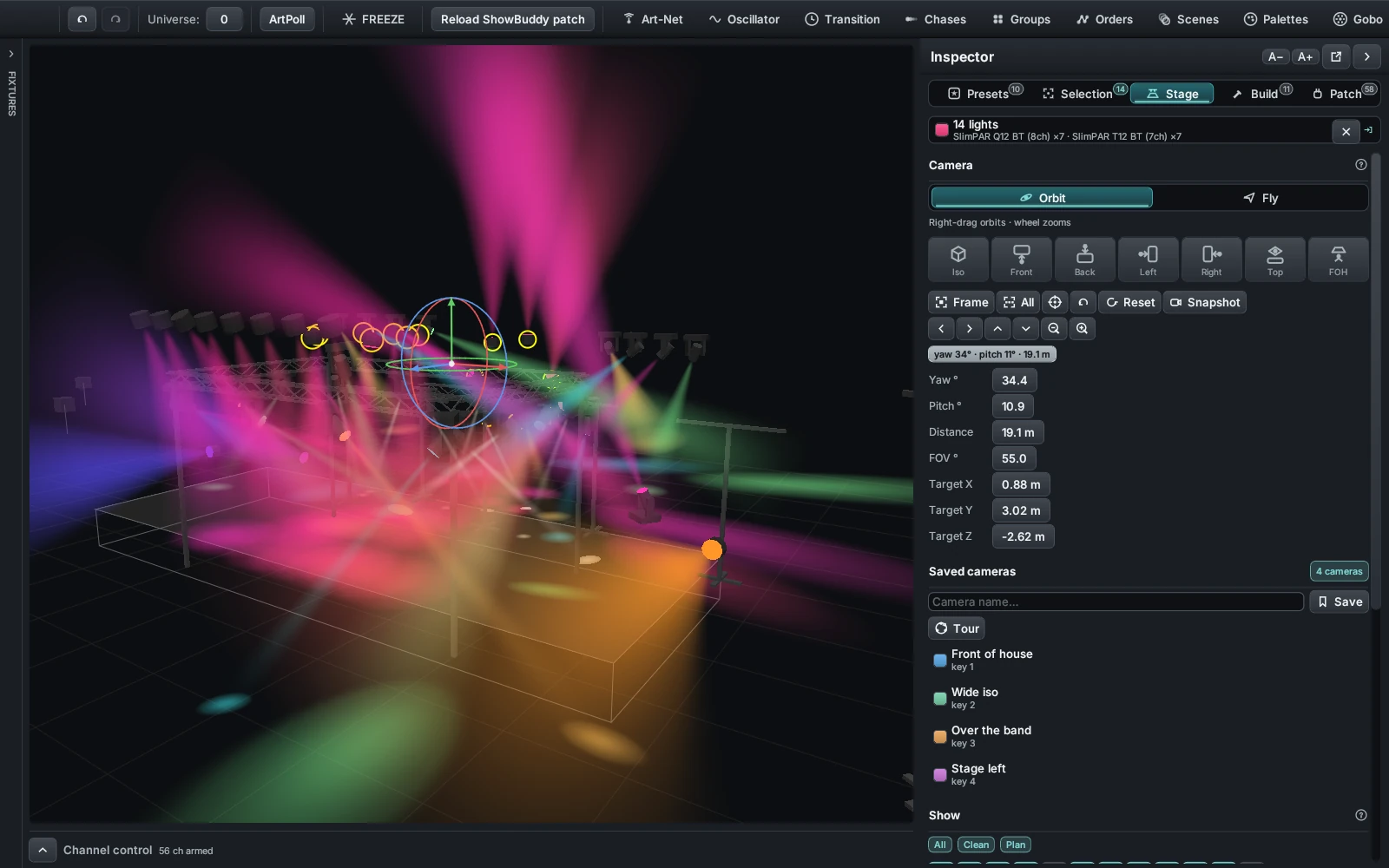This screenshot has width=1389, height=868.
Task: Collapse the Inspector panel chevron
Action: coord(1367,56)
